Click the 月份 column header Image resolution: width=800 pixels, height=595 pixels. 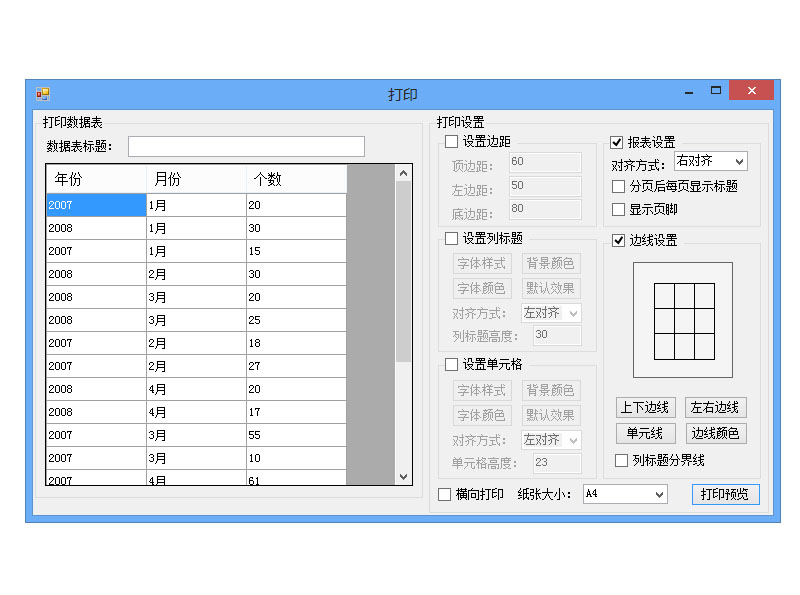(x=196, y=179)
